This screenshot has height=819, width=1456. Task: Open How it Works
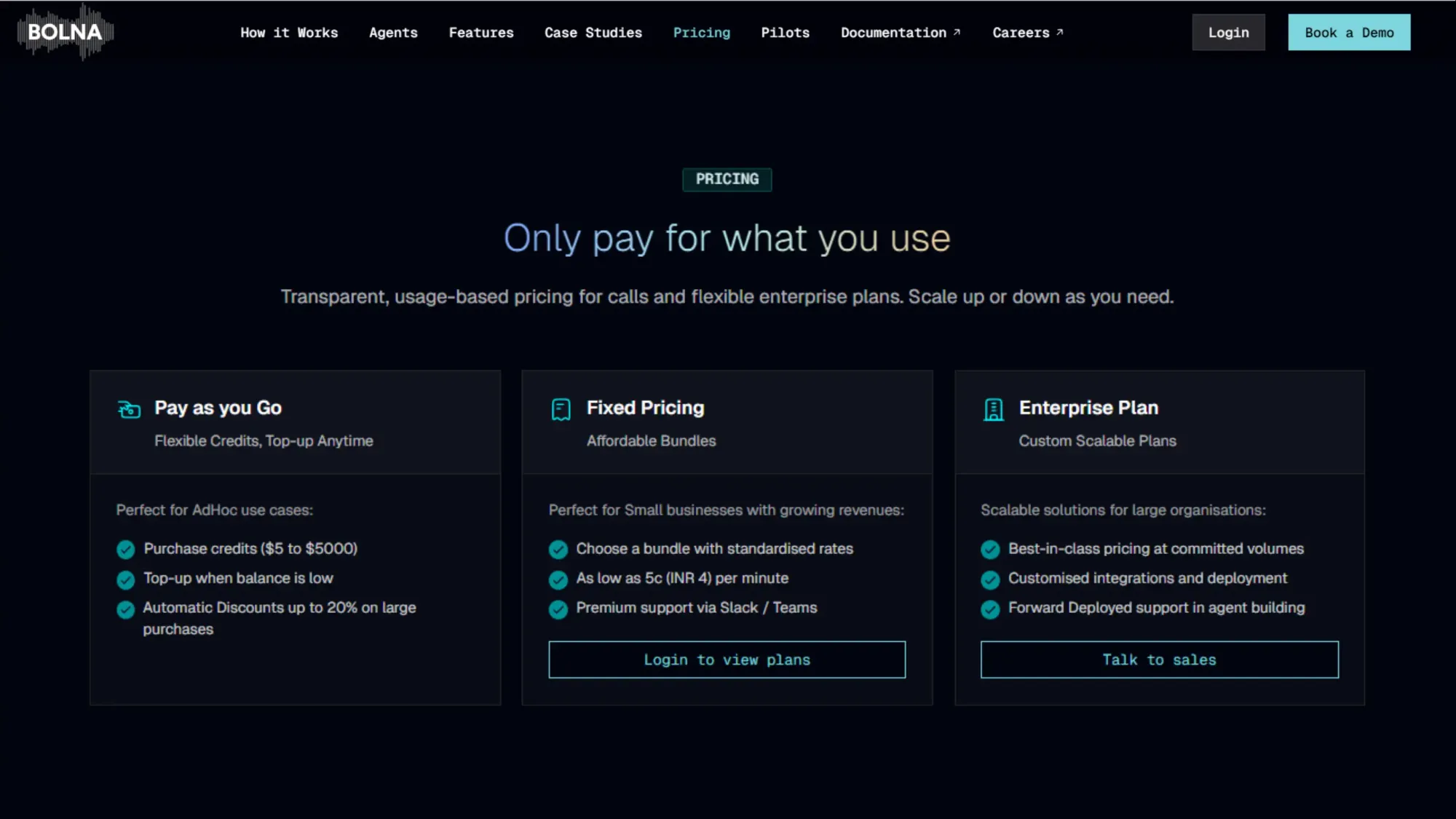289,32
